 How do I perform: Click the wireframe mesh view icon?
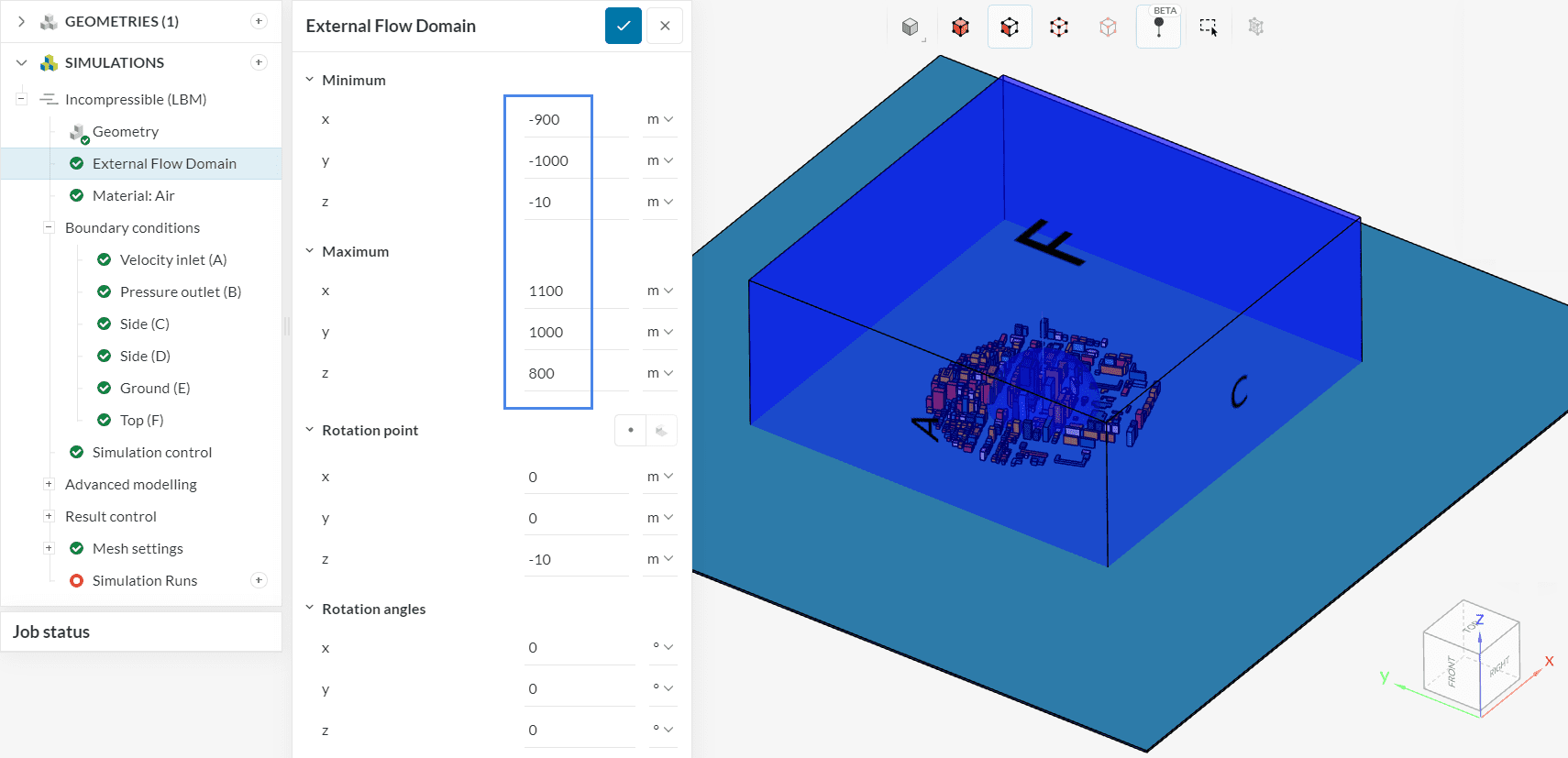1255,27
